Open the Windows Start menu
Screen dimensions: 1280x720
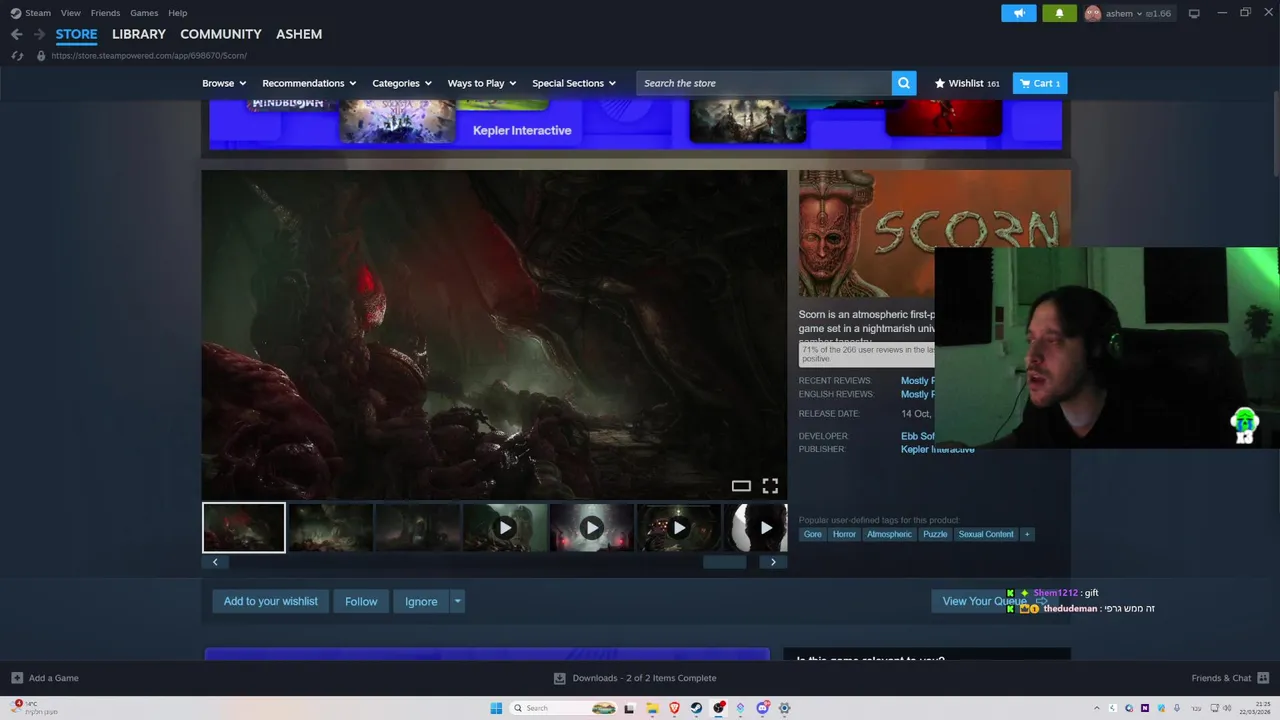pyautogui.click(x=496, y=708)
